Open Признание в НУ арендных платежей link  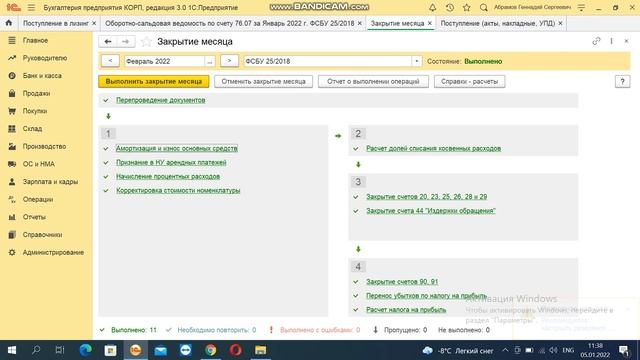point(171,162)
